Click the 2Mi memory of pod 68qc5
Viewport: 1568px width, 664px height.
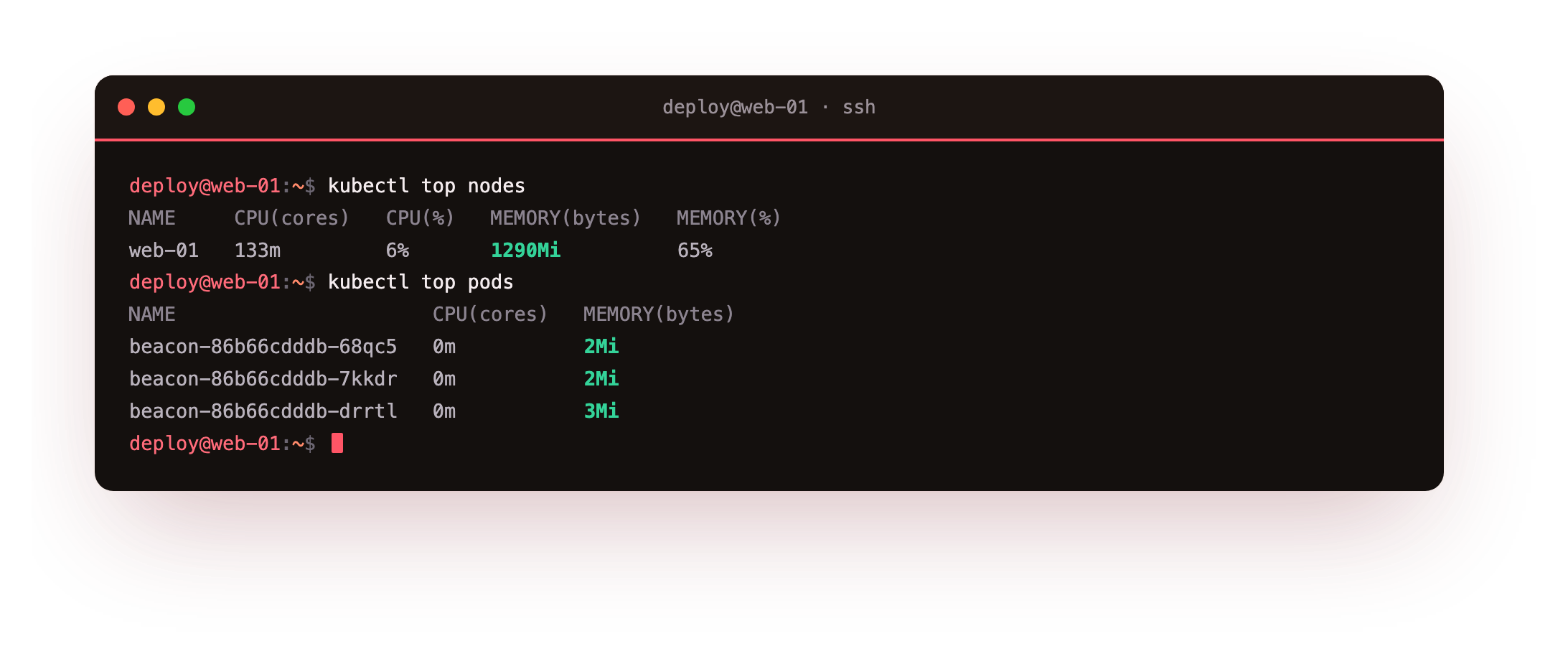[x=601, y=347]
